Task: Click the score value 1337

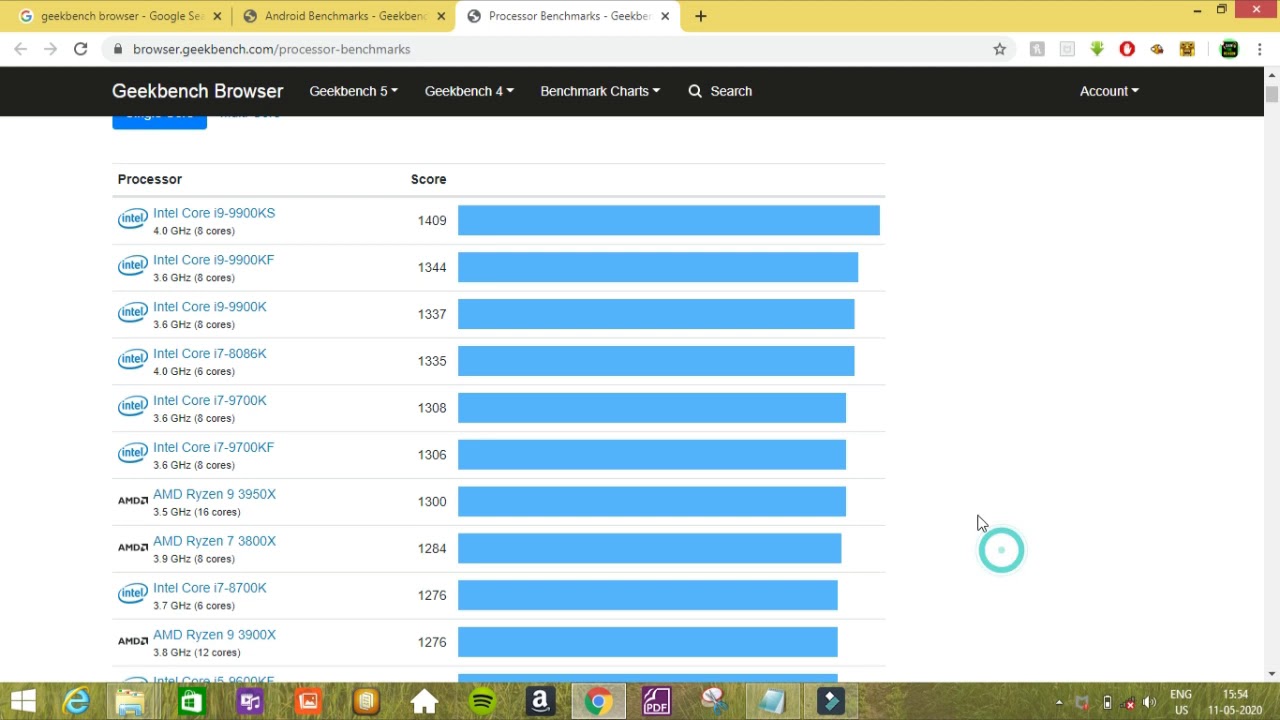Action: [x=432, y=314]
